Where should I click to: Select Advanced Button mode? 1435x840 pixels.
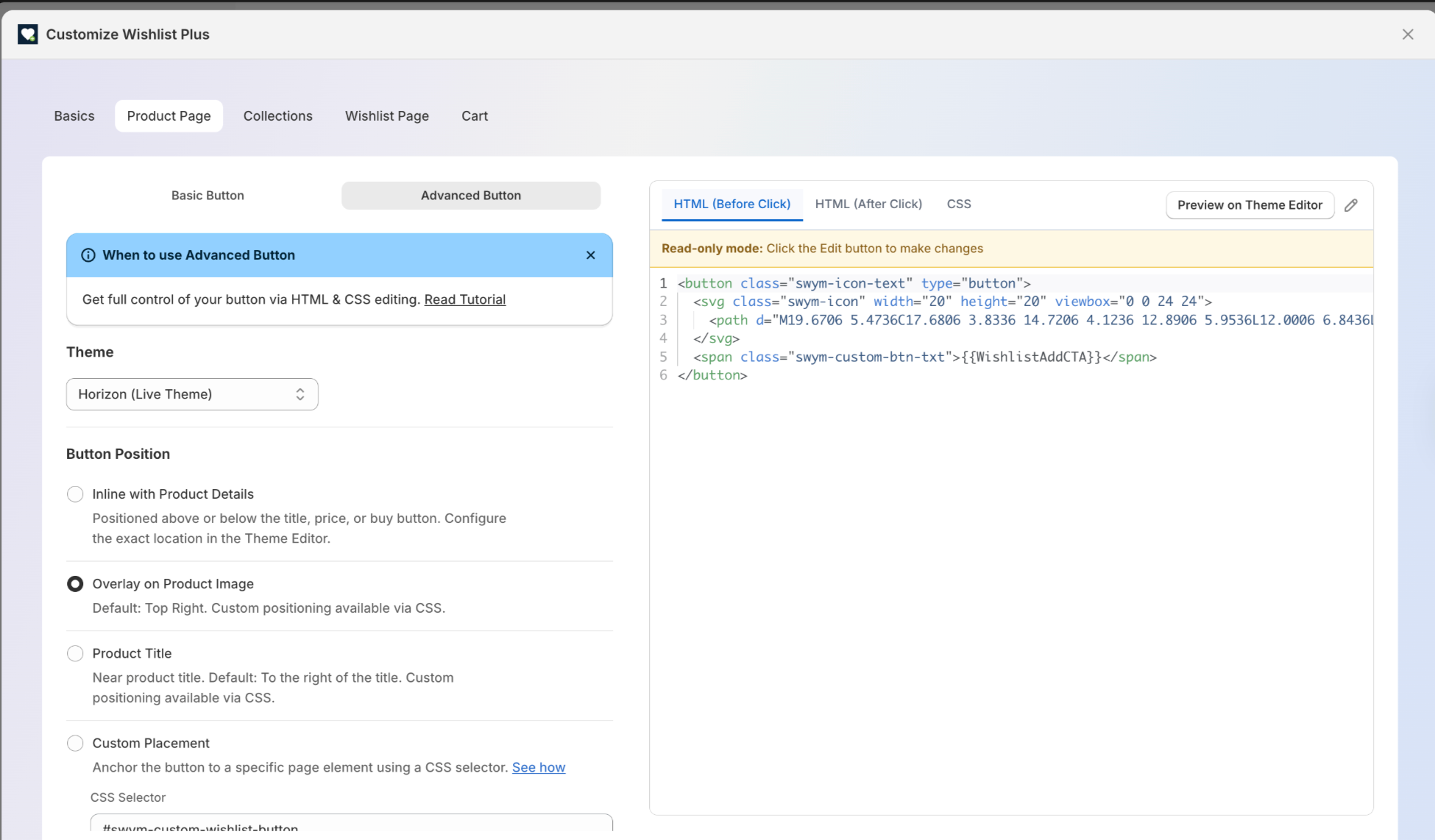(471, 196)
